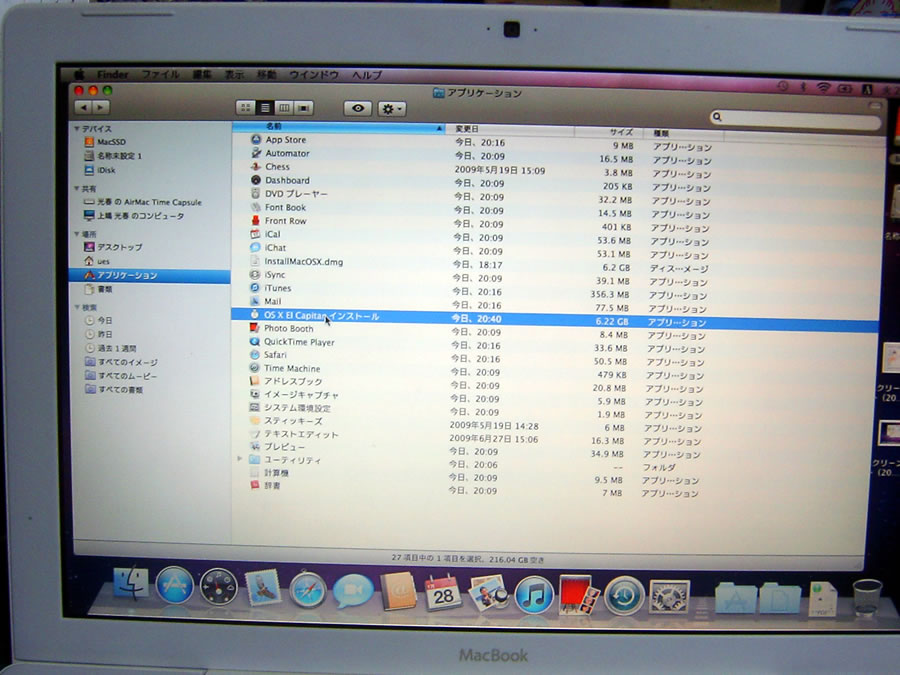The height and width of the screenshot is (675, 900).
Task: Open Time Machine icon in Dock
Action: [x=623, y=596]
